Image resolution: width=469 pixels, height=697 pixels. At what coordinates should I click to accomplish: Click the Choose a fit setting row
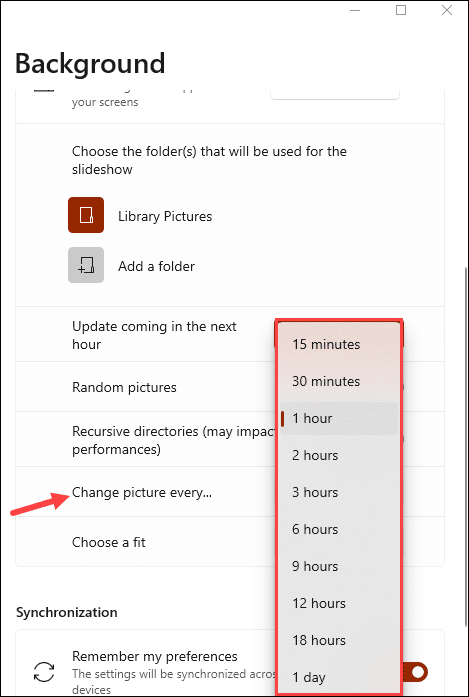230,541
